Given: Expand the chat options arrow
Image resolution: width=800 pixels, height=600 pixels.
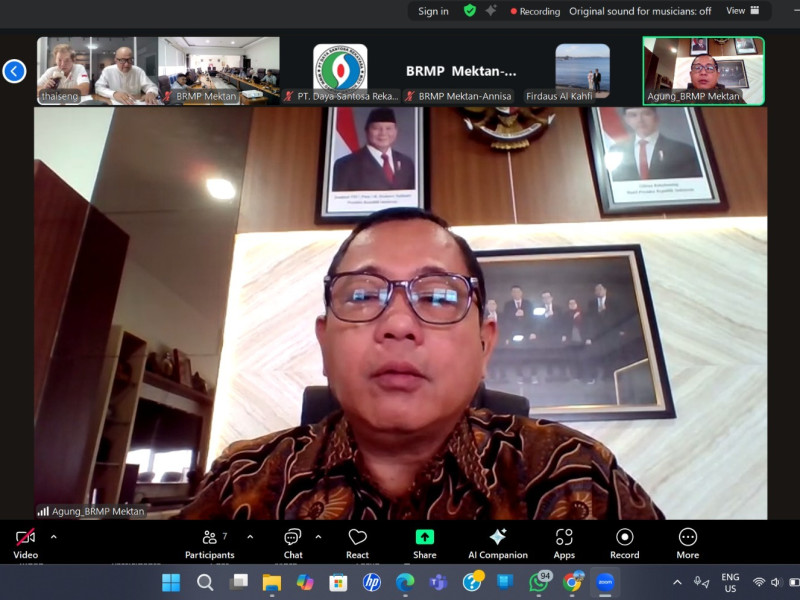Looking at the screenshot, I should pyautogui.click(x=318, y=536).
